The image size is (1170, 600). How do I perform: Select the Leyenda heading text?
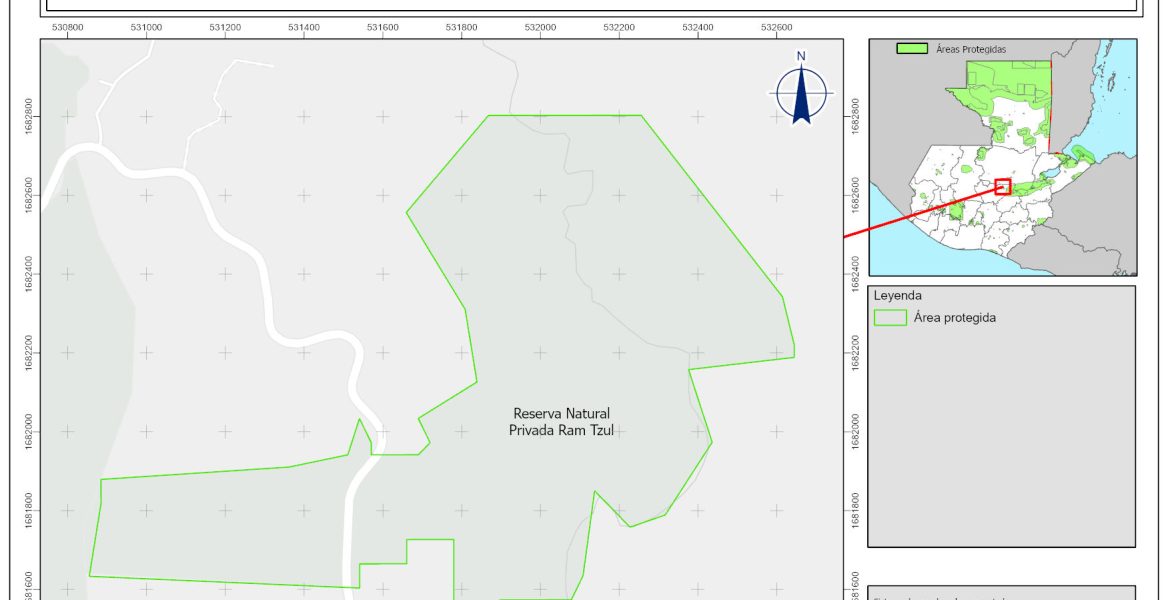click(897, 296)
